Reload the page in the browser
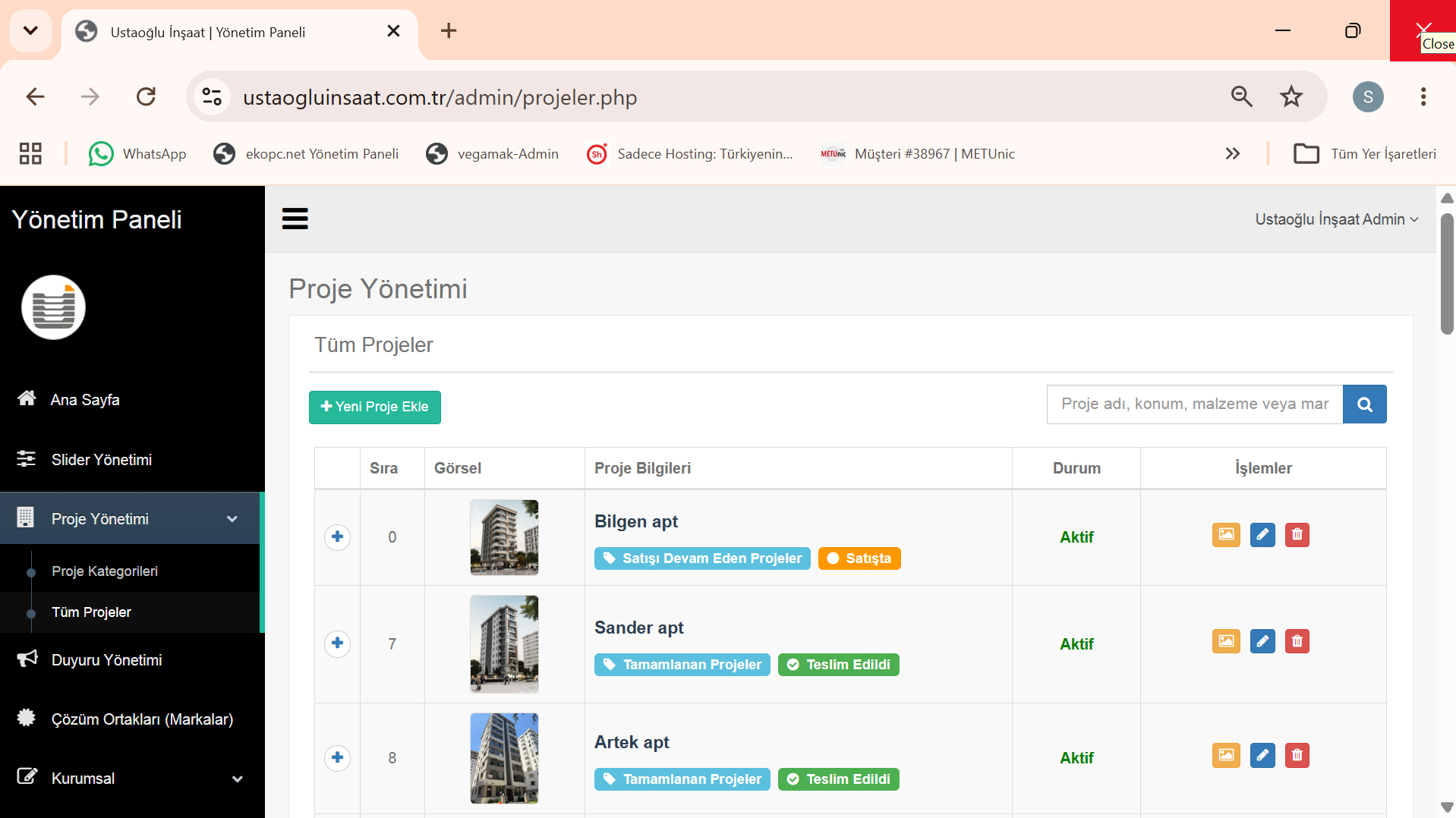 click(x=146, y=96)
